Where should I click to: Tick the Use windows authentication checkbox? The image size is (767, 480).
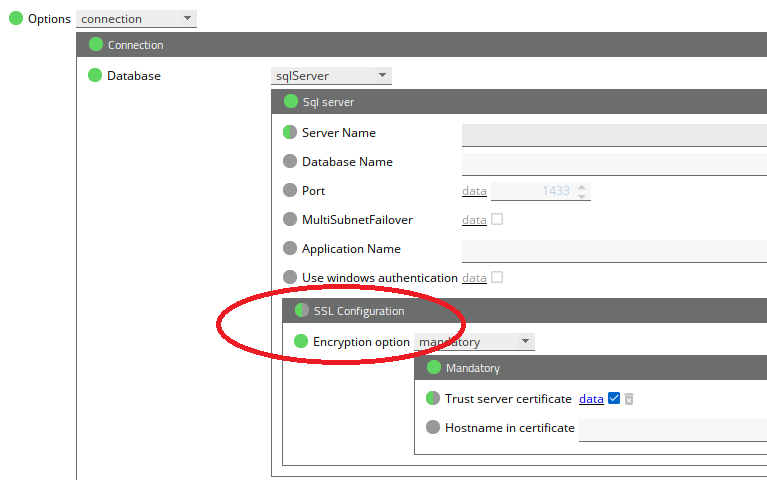497,277
